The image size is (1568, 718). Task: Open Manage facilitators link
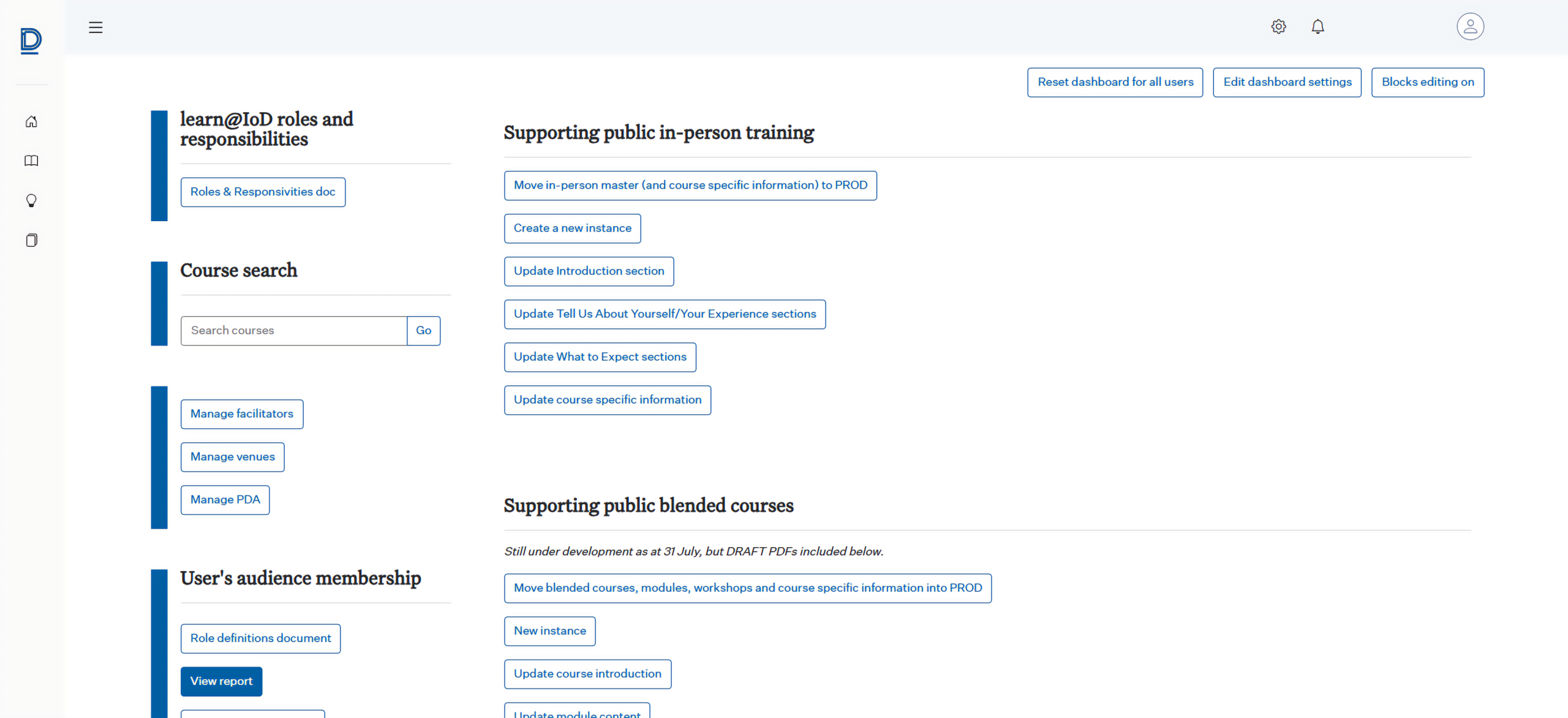(242, 414)
